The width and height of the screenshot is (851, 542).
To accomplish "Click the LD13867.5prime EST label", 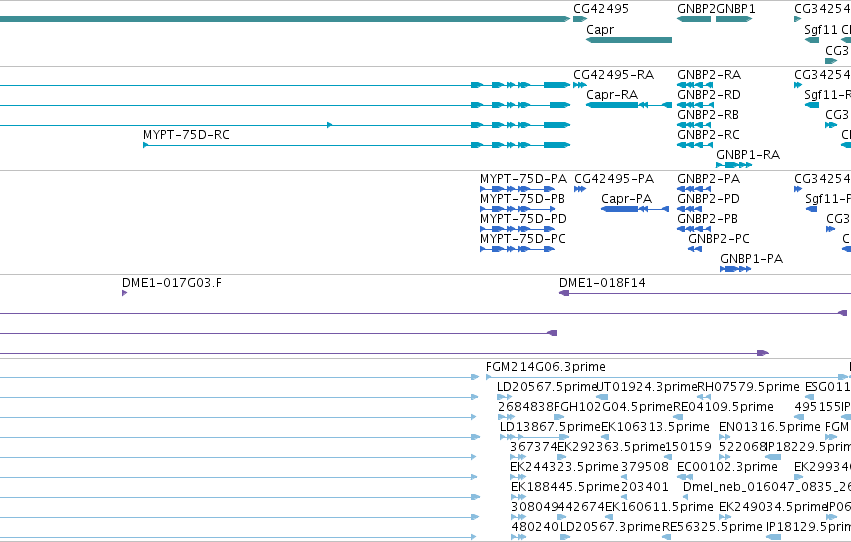I will point(550,428).
